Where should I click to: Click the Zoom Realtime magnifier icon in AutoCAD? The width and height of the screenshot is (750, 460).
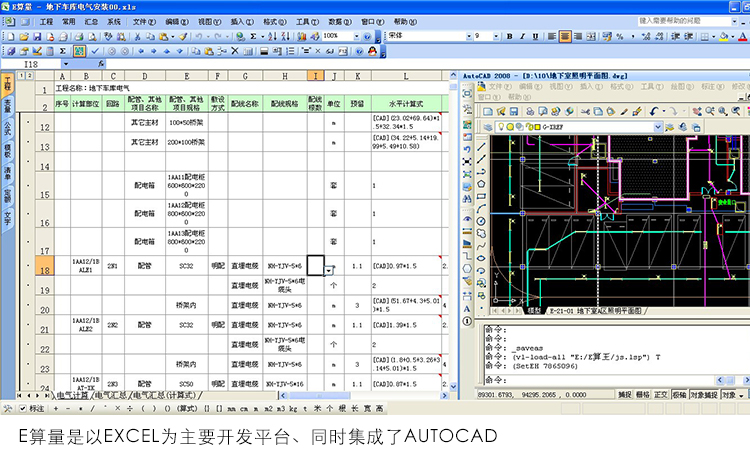click(710, 111)
